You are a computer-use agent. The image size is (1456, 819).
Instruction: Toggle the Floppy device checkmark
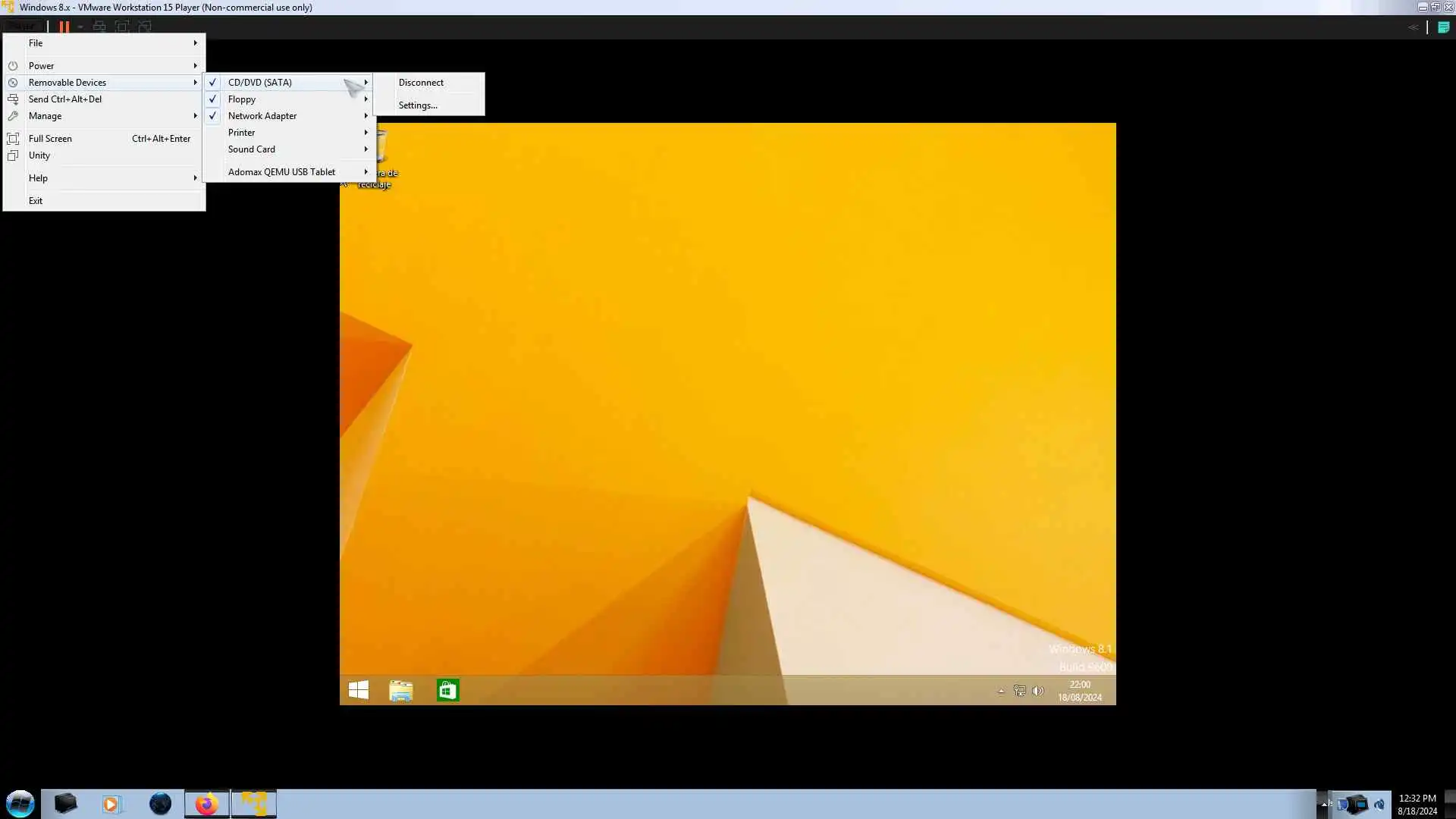213,99
